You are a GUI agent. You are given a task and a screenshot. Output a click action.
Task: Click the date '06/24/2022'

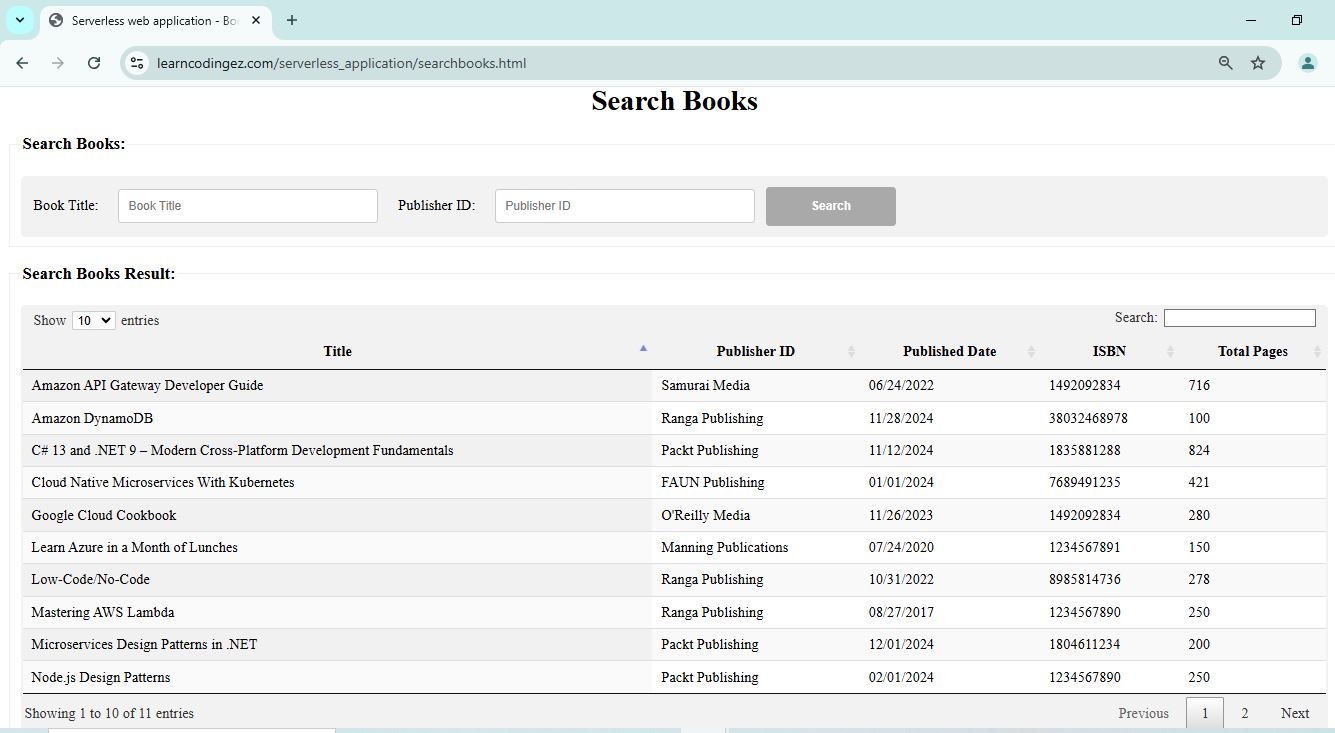pyautogui.click(x=901, y=385)
